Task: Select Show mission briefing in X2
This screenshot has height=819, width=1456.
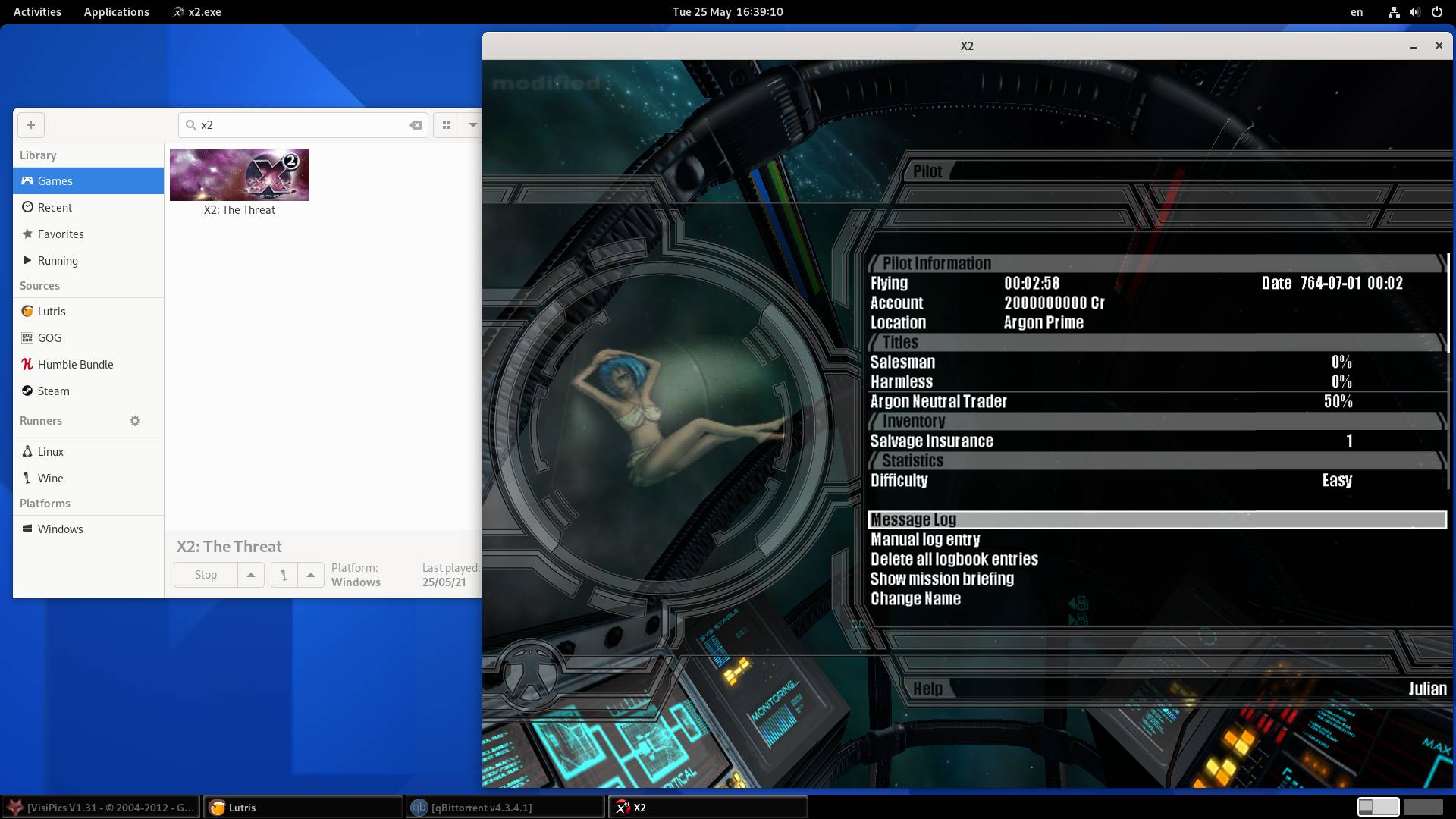Action: point(1157,579)
